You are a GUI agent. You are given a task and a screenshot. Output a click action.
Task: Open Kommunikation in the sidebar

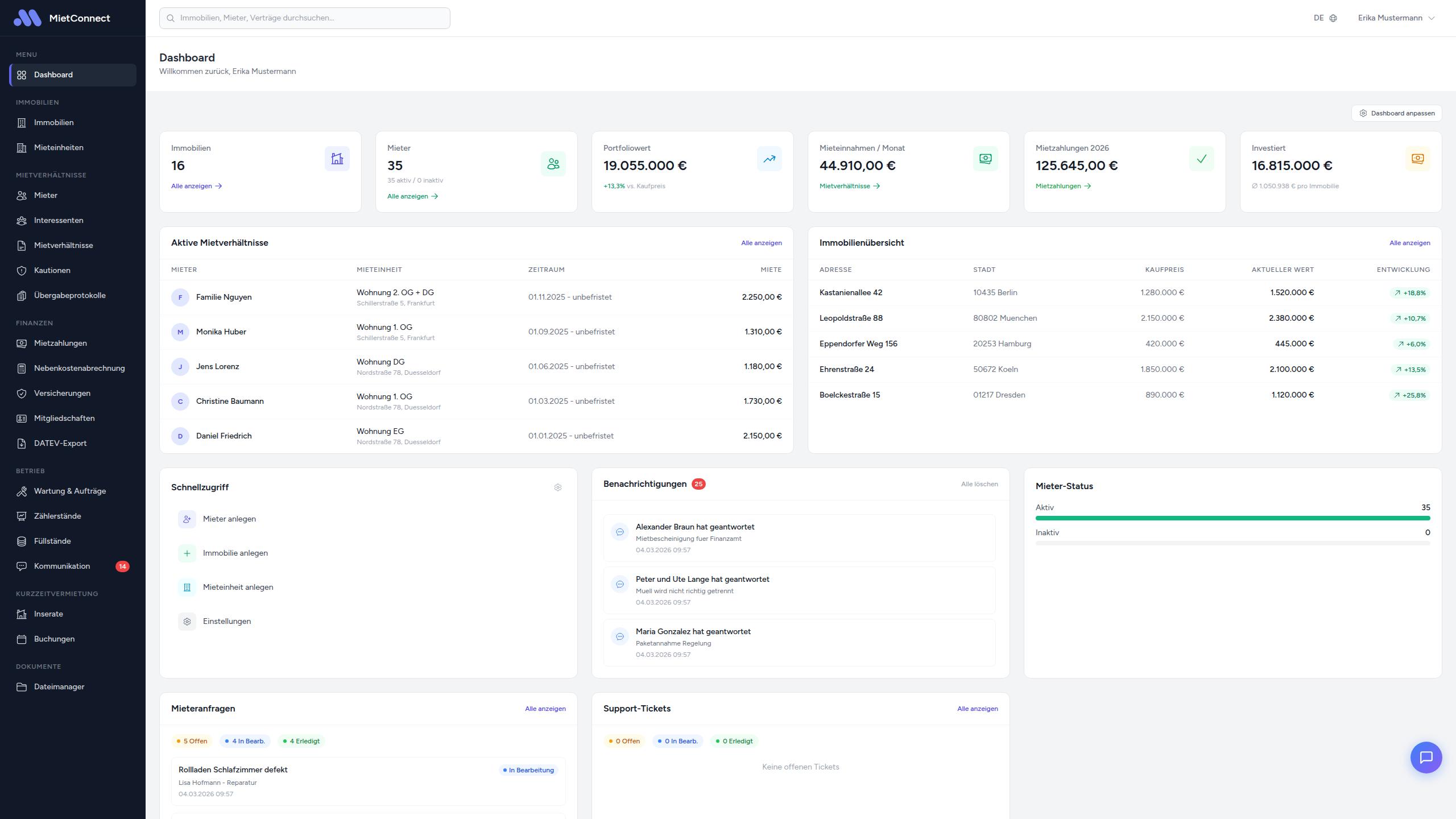62,566
